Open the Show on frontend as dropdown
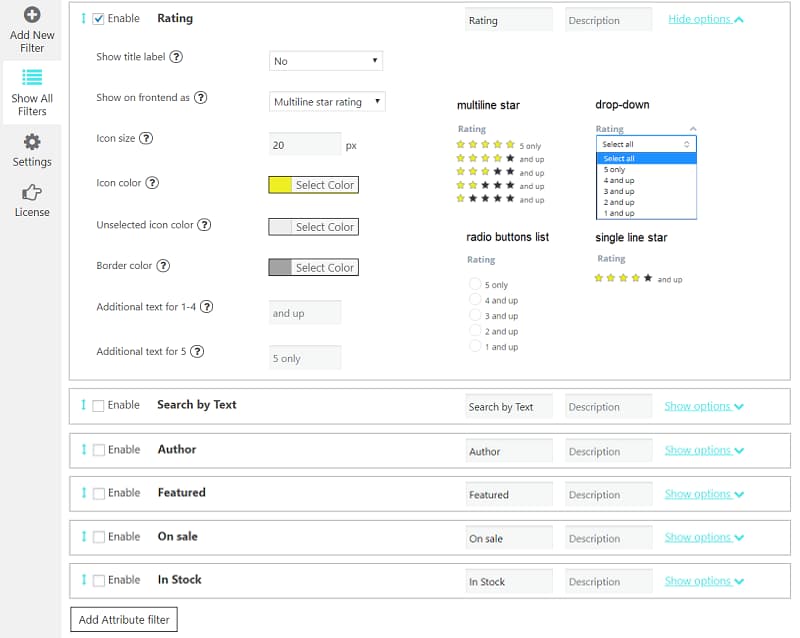The height and width of the screenshot is (638, 800). click(327, 102)
